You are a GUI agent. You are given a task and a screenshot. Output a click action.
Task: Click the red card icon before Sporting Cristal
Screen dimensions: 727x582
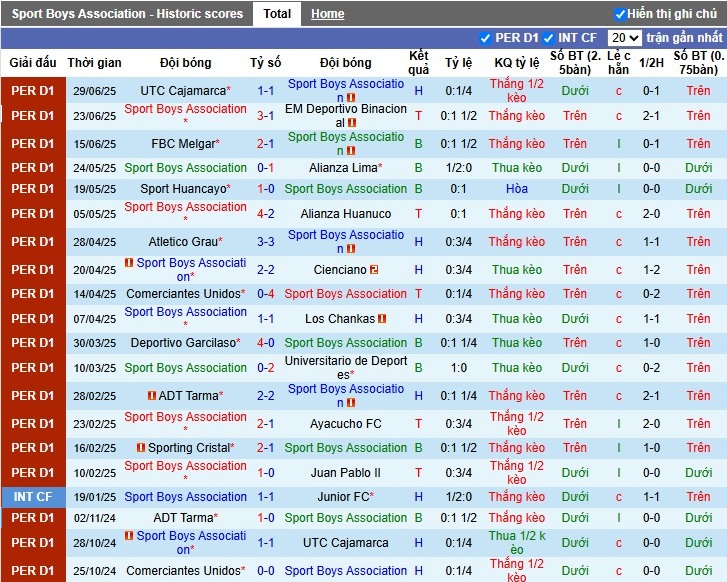(141, 448)
